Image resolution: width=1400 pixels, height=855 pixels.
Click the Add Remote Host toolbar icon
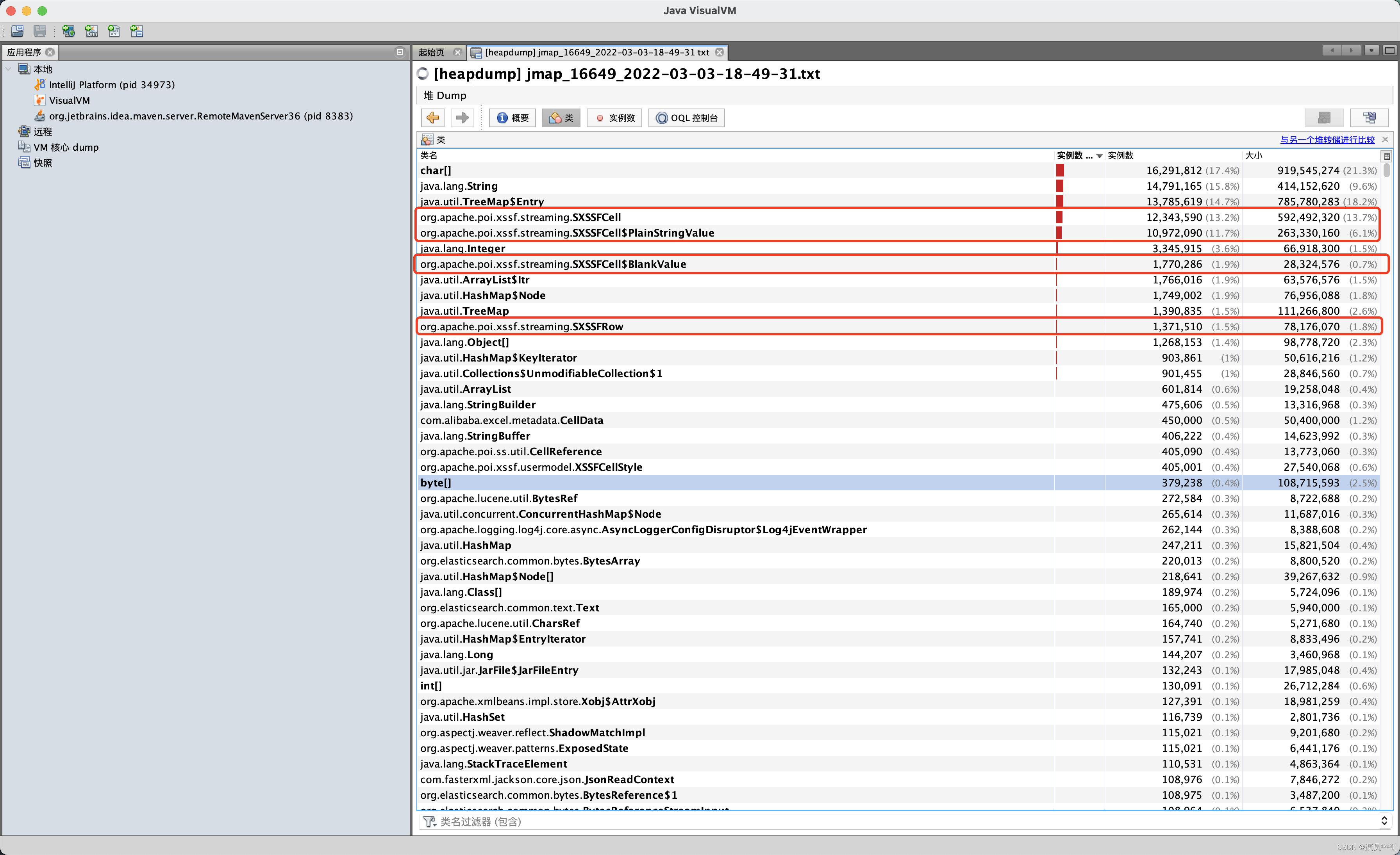68,31
